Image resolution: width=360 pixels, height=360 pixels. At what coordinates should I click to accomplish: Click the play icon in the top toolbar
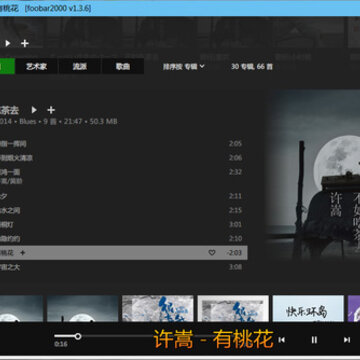8,43
